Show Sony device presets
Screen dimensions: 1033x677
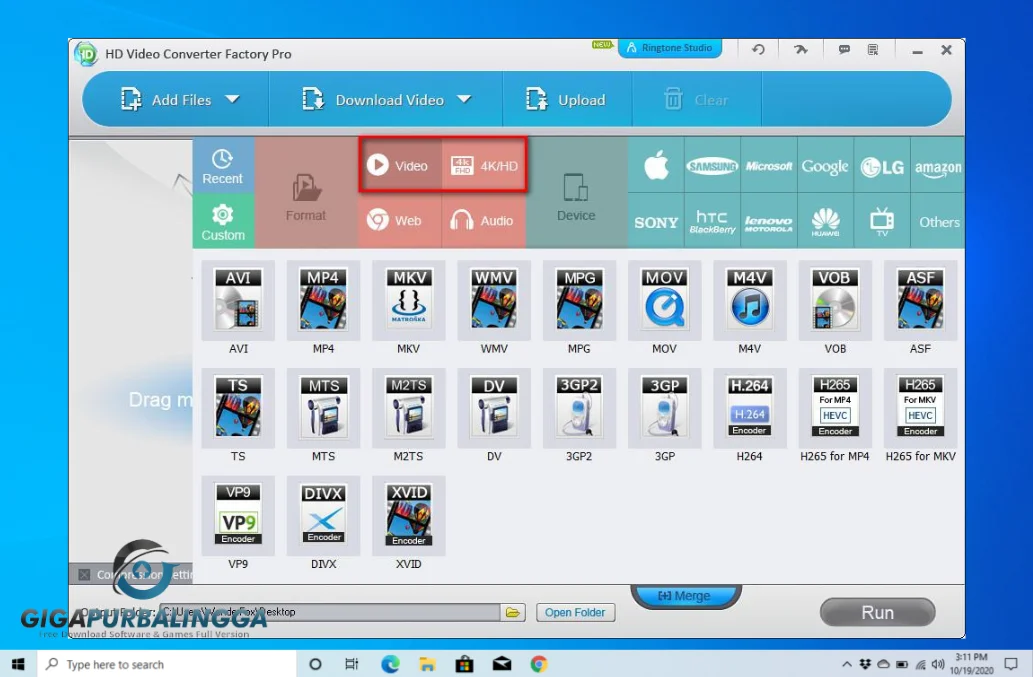[656, 221]
